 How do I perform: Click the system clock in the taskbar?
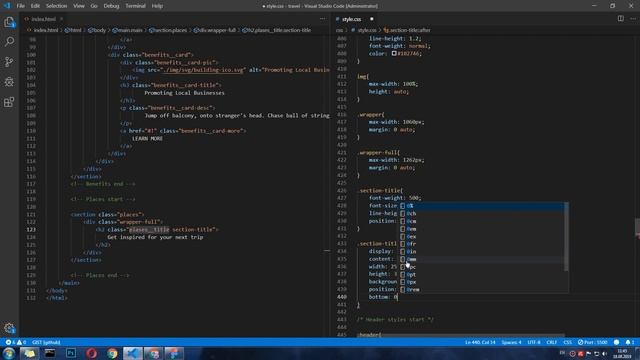(623, 353)
